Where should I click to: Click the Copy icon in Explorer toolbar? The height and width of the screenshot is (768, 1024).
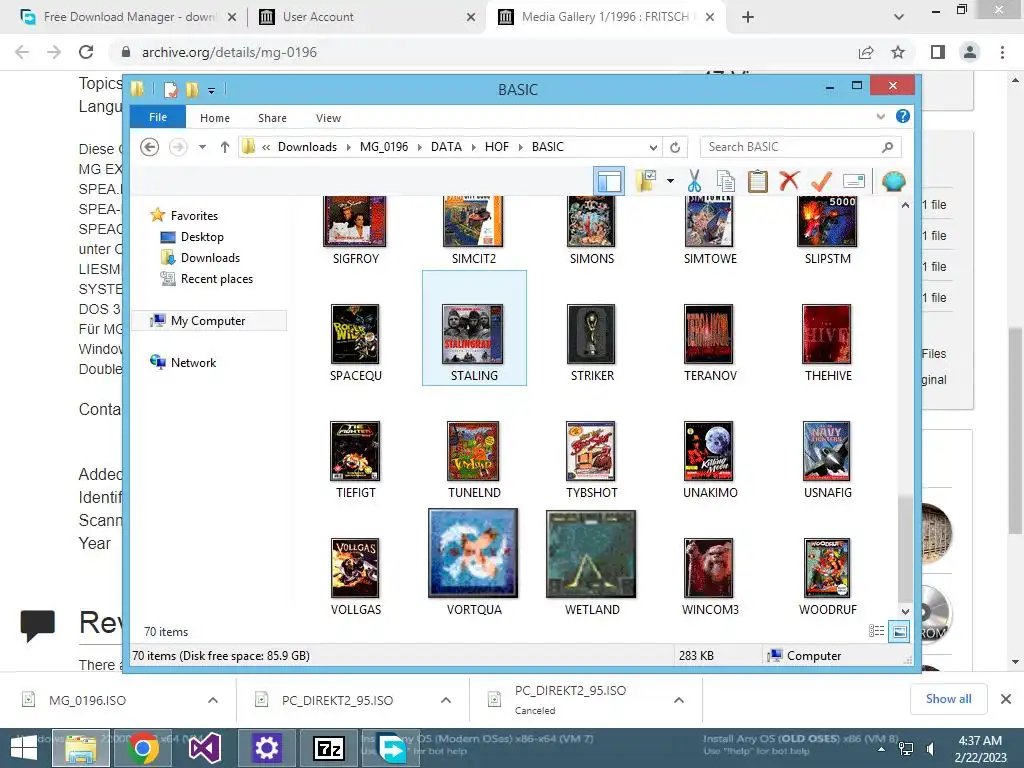point(725,181)
